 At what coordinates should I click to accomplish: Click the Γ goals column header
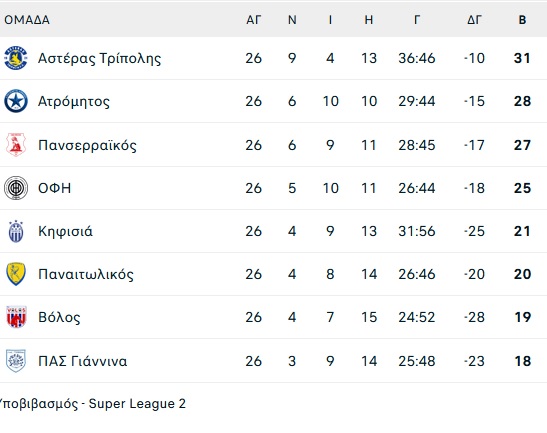(417, 20)
